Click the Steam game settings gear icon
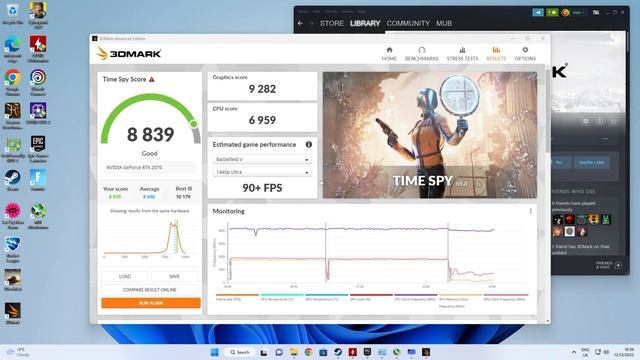The height and width of the screenshot is (360, 640). coord(586,121)
